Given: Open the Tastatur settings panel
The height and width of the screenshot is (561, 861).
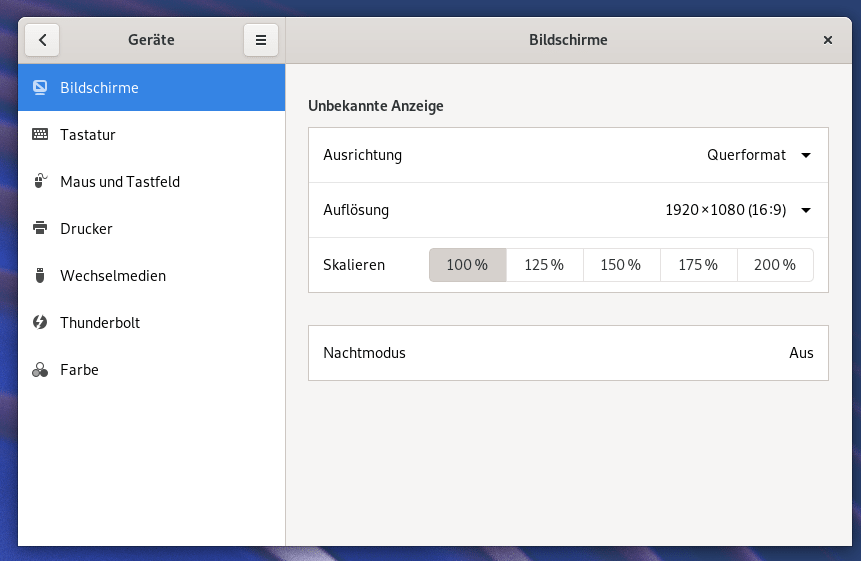Looking at the screenshot, I should point(152,134).
